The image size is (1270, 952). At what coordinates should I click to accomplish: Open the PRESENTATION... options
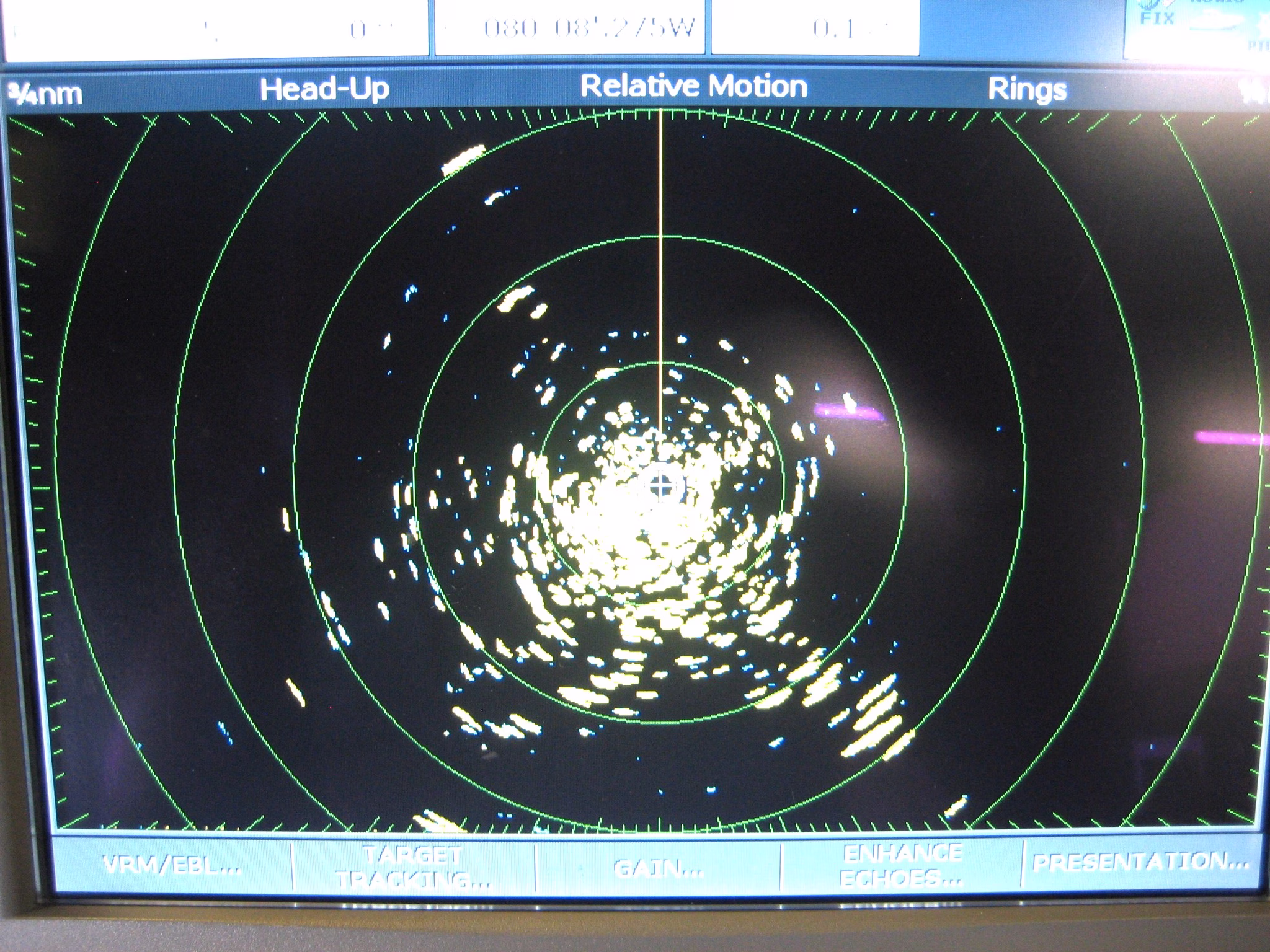coord(1140,862)
